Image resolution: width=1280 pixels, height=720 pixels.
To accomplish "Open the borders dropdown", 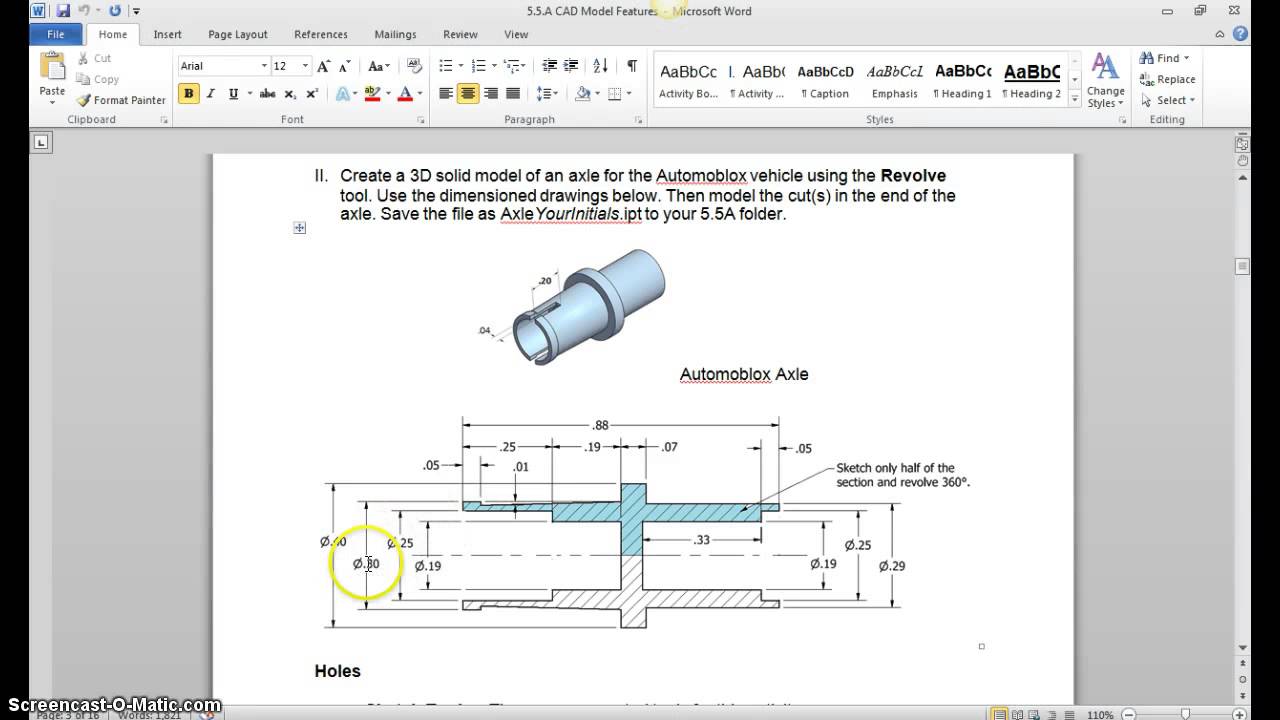I will 628,94.
